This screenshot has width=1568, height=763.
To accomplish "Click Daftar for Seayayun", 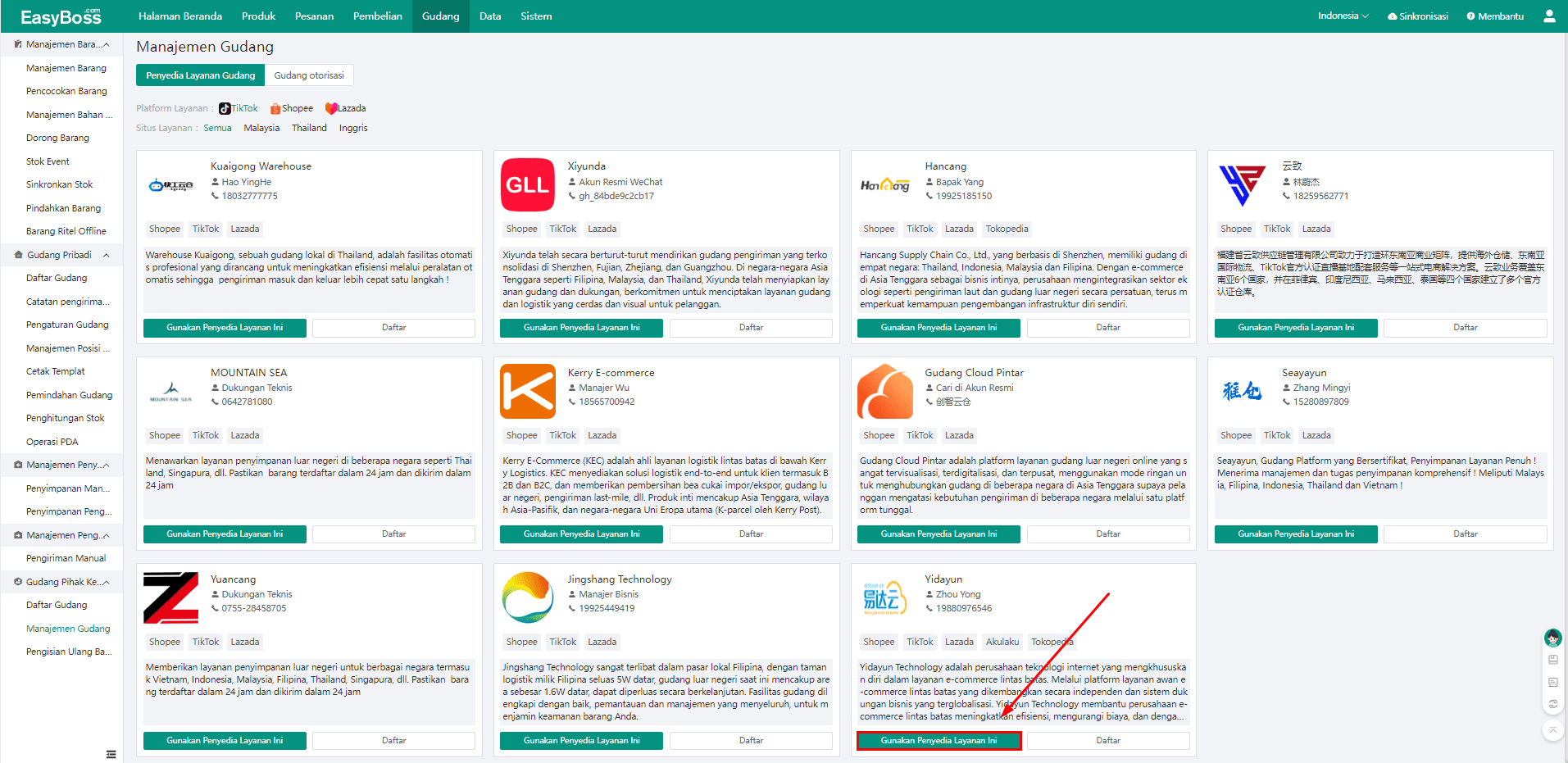I will (1465, 534).
